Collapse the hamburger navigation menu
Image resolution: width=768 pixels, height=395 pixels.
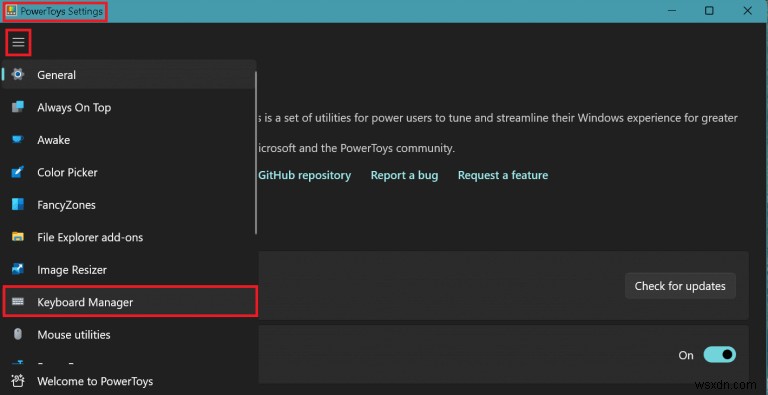coord(18,42)
